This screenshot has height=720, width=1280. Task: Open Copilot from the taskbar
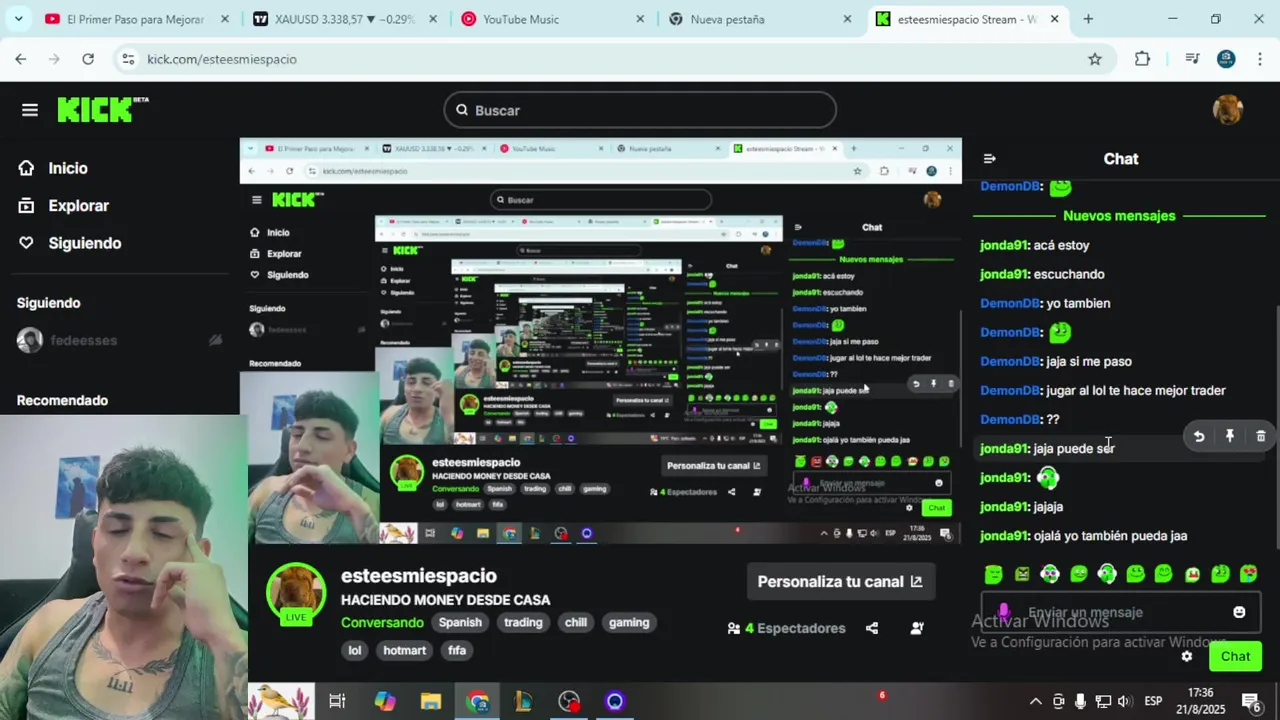pos(385,701)
